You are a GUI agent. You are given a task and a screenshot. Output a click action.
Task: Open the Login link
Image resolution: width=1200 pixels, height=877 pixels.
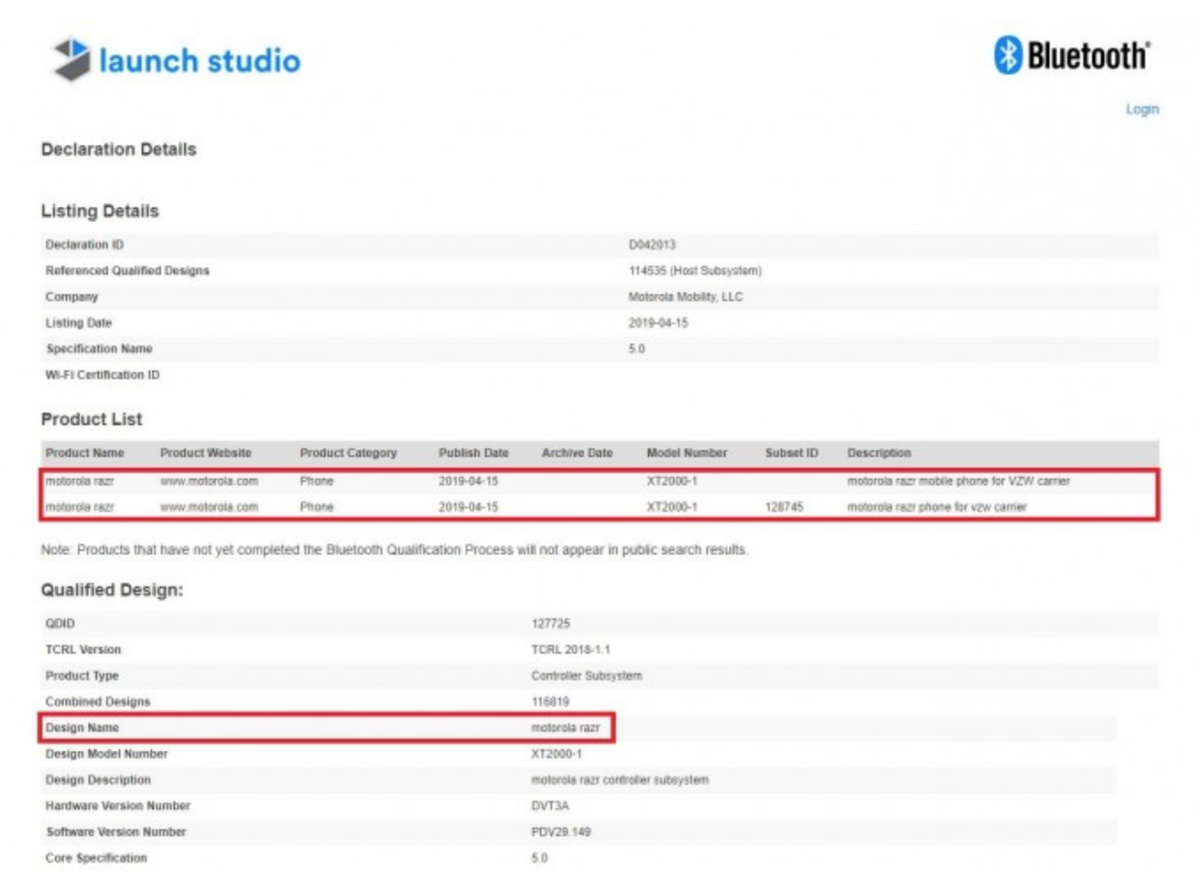1142,109
